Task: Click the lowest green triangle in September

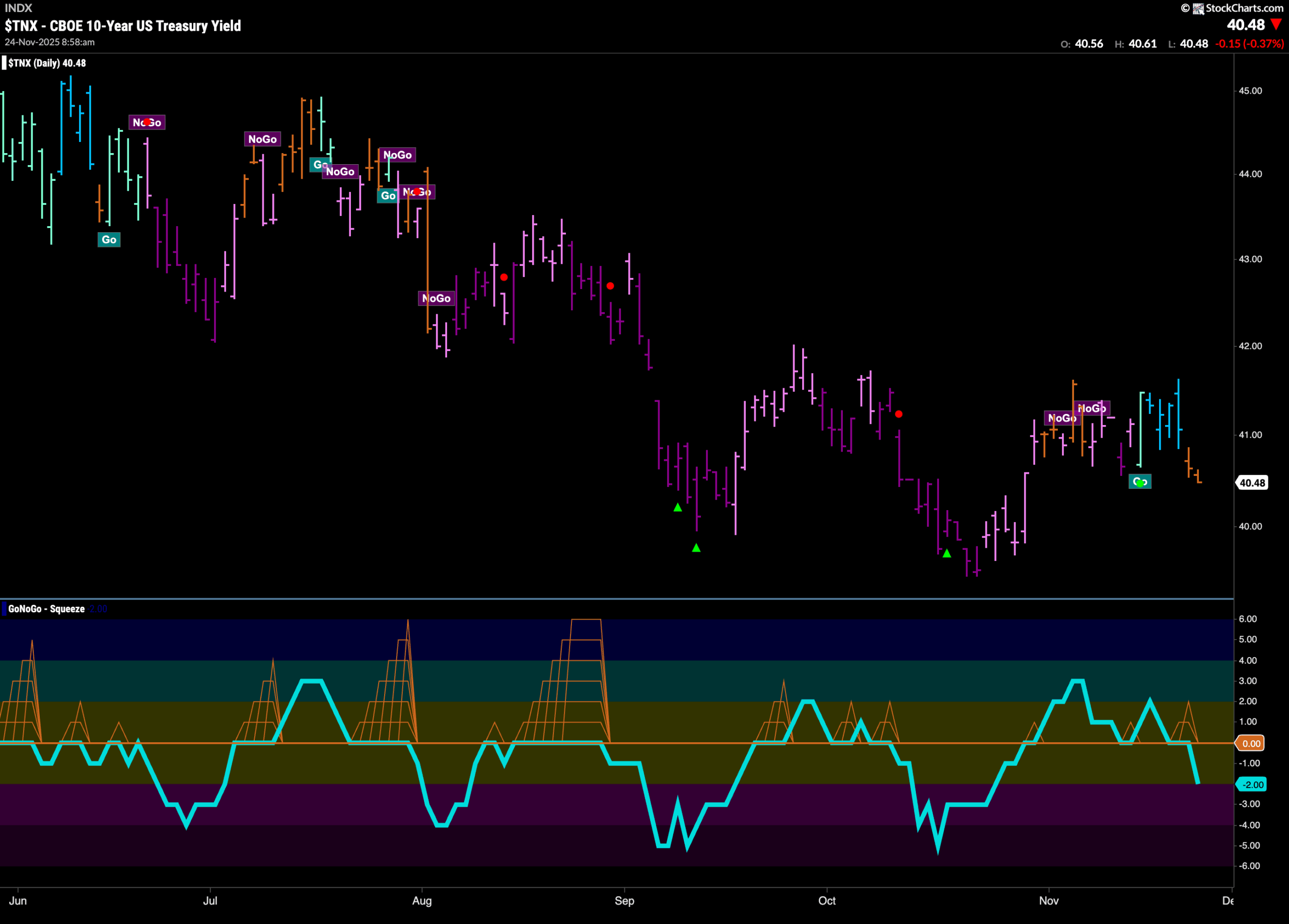Action: [696, 548]
